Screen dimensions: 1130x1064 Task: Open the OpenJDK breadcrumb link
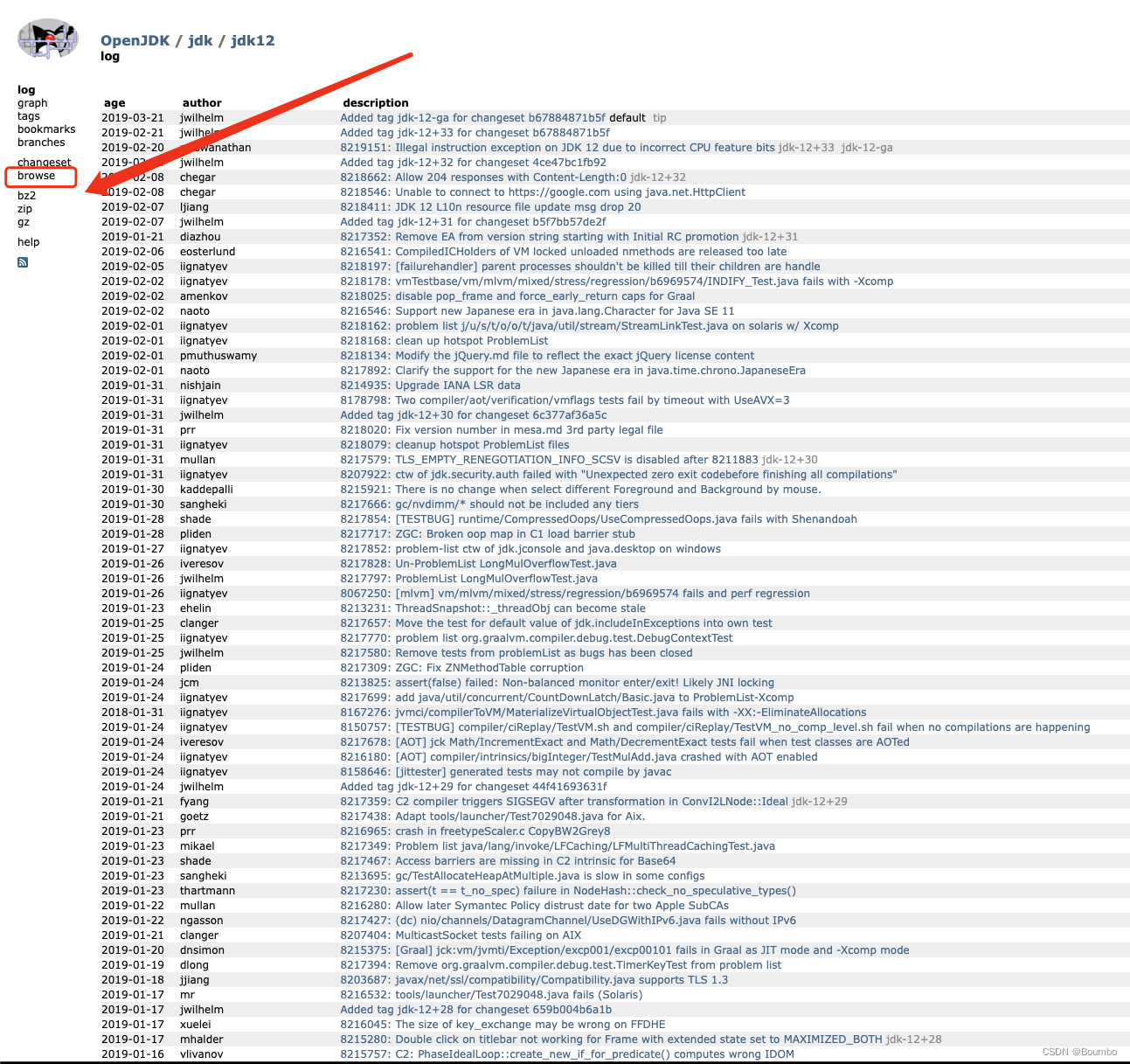[x=135, y=40]
